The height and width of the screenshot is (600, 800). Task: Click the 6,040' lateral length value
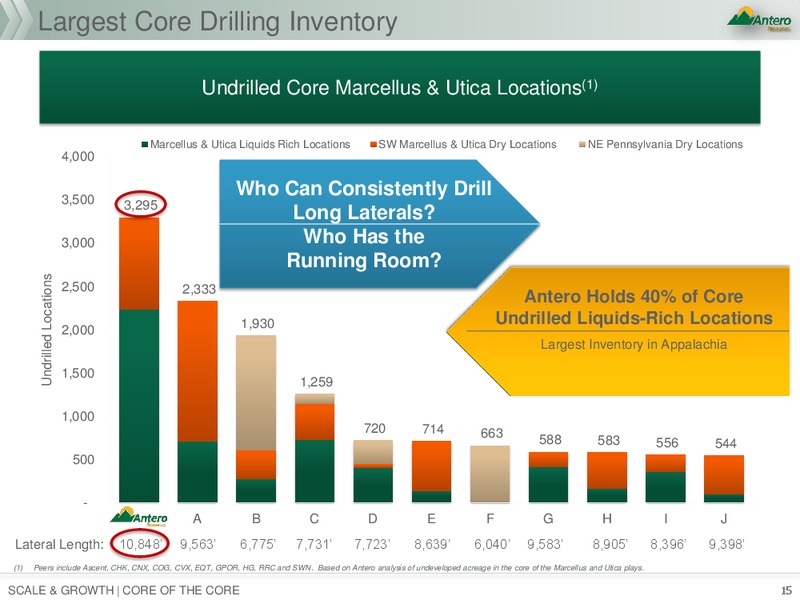click(x=492, y=544)
